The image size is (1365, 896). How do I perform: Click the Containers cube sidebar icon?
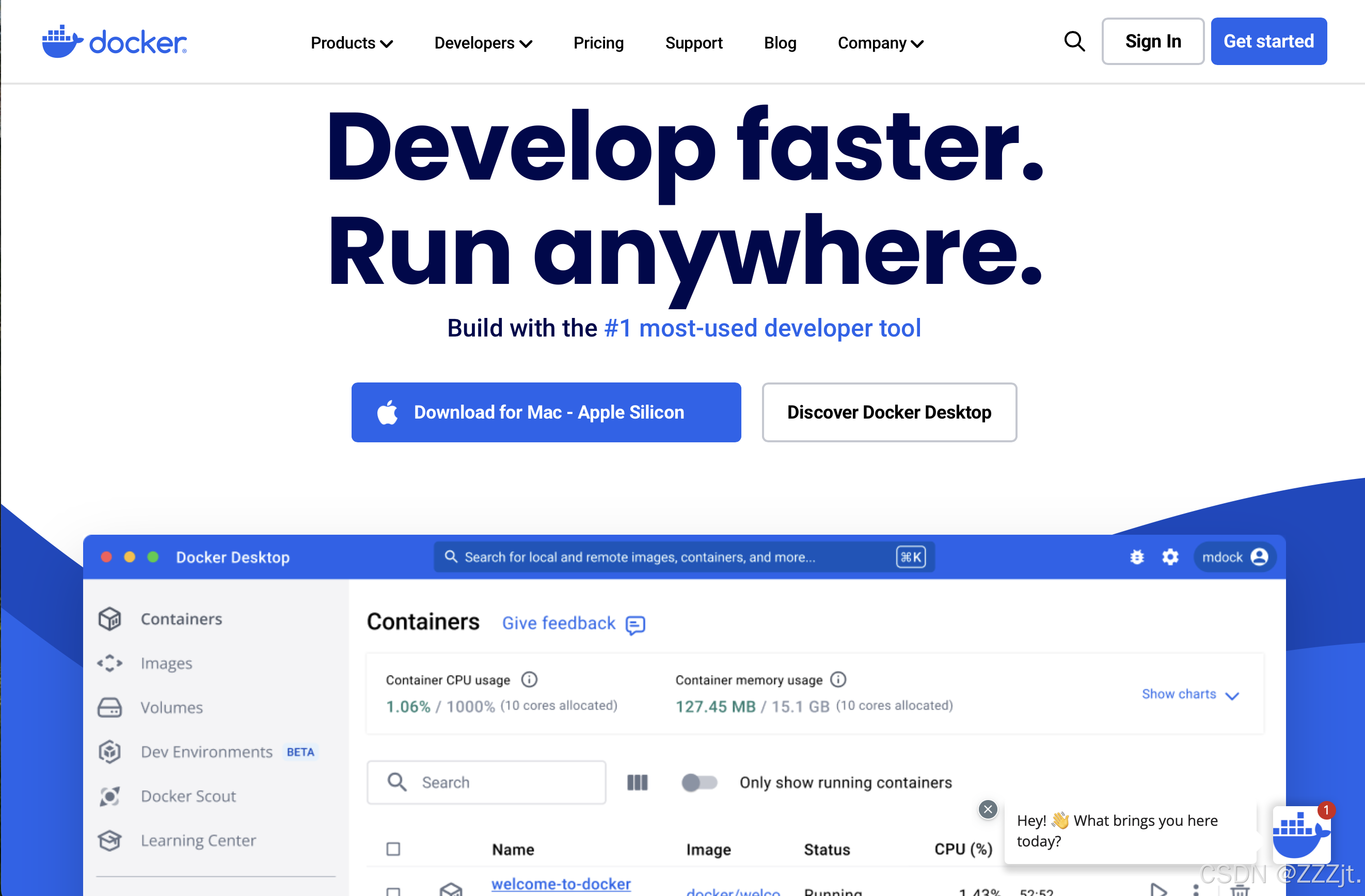click(x=109, y=618)
